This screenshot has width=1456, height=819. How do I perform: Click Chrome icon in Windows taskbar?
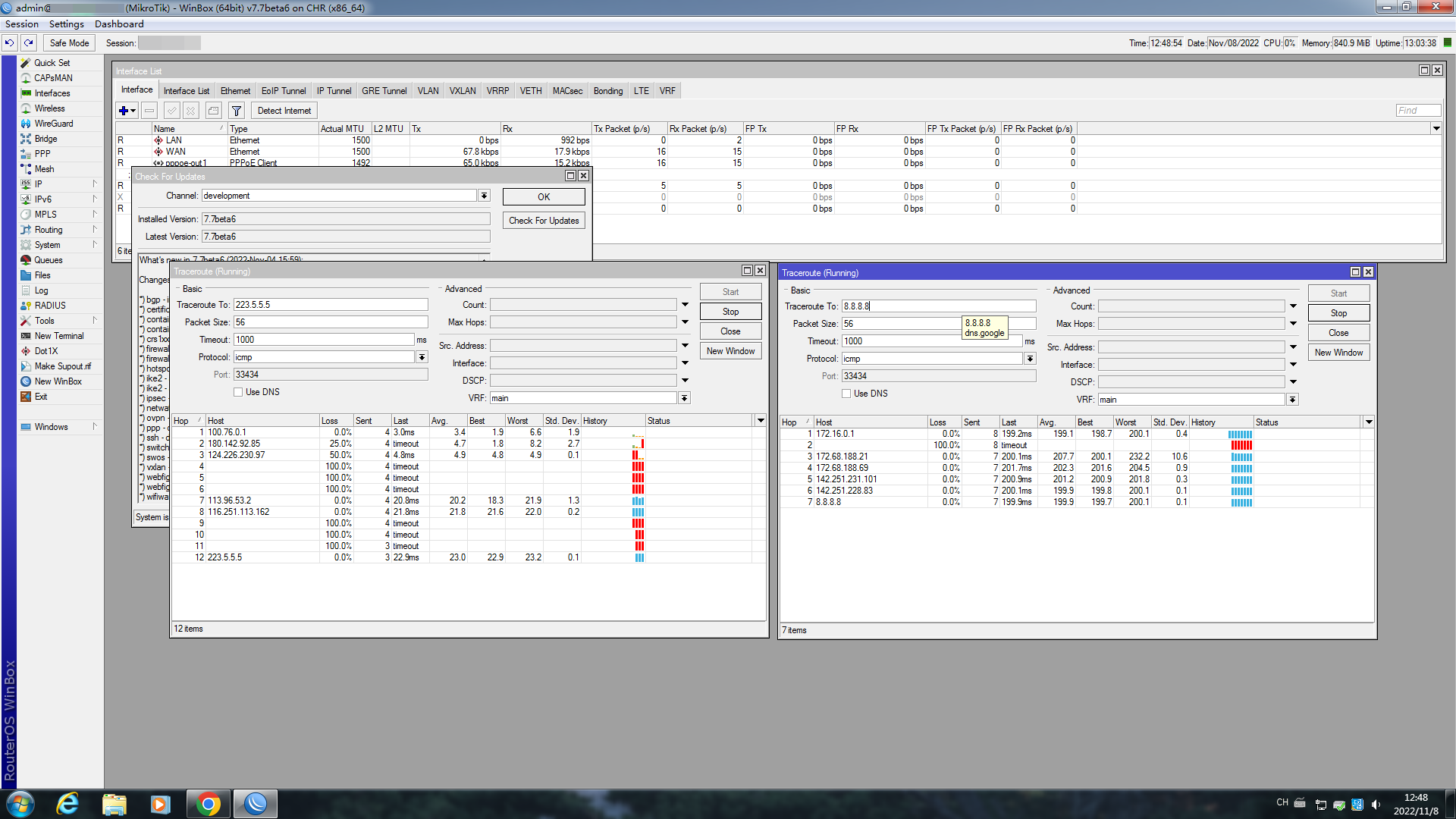[x=208, y=804]
